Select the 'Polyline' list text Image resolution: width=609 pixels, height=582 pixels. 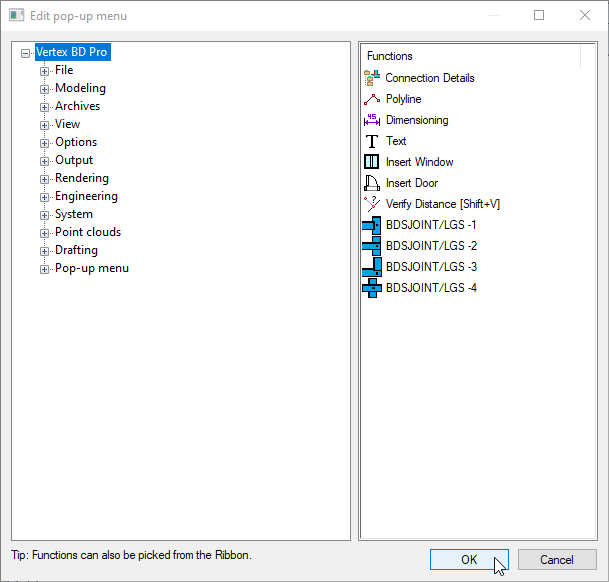click(404, 99)
